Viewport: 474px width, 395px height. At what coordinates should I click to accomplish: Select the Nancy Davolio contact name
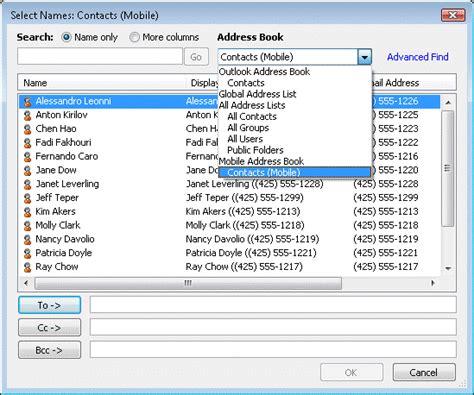click(65, 239)
